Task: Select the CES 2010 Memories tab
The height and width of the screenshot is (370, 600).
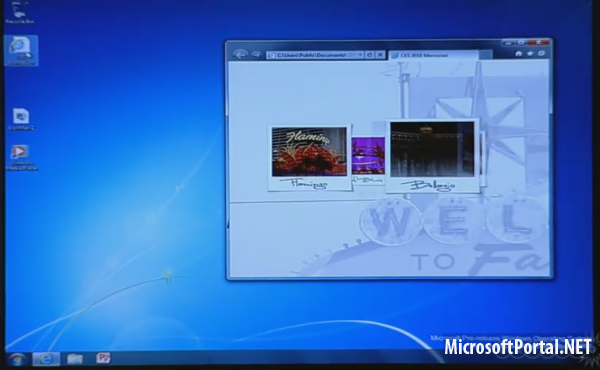Action: pyautogui.click(x=433, y=55)
